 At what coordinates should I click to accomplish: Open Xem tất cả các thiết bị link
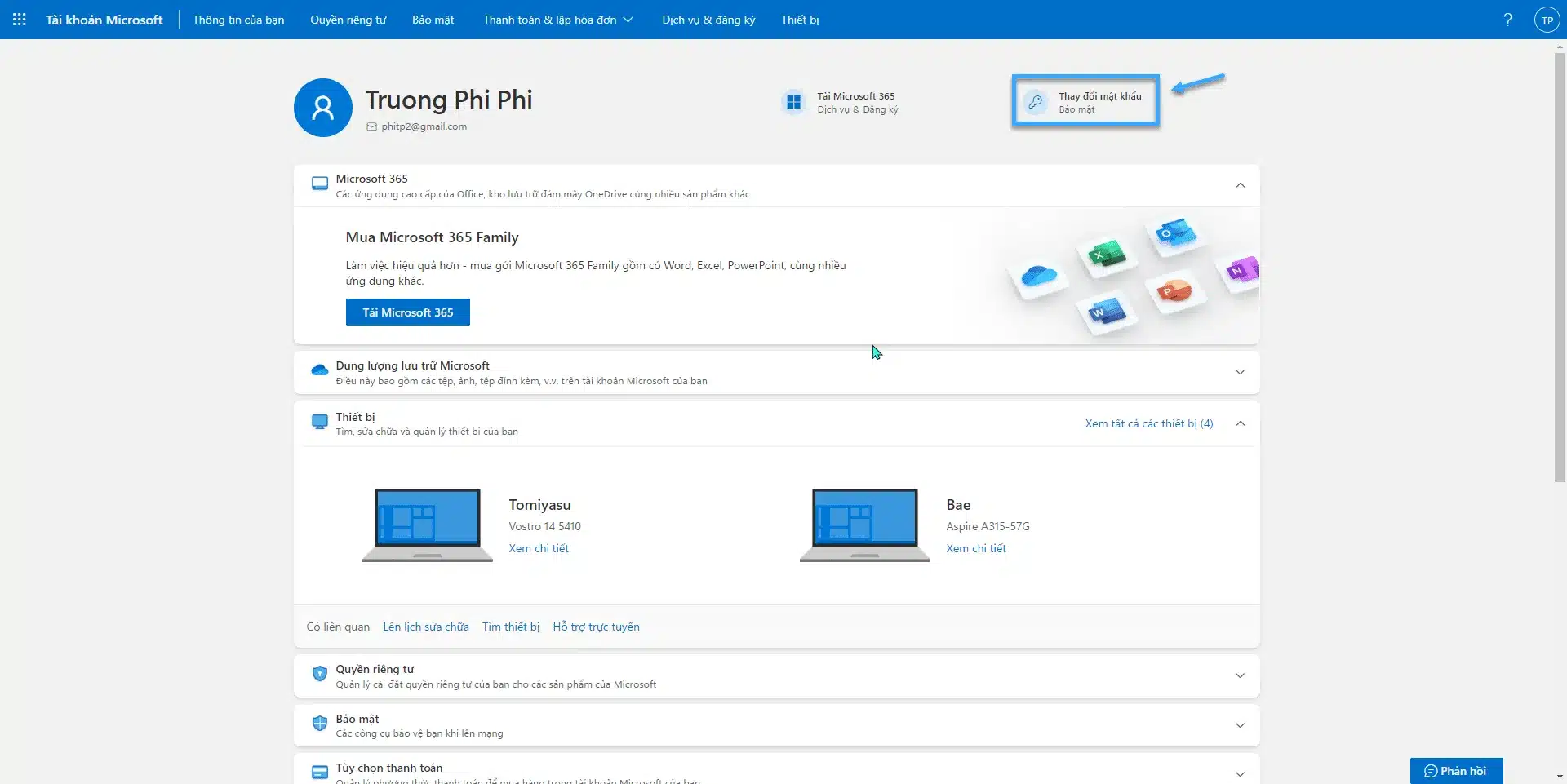pyautogui.click(x=1148, y=423)
